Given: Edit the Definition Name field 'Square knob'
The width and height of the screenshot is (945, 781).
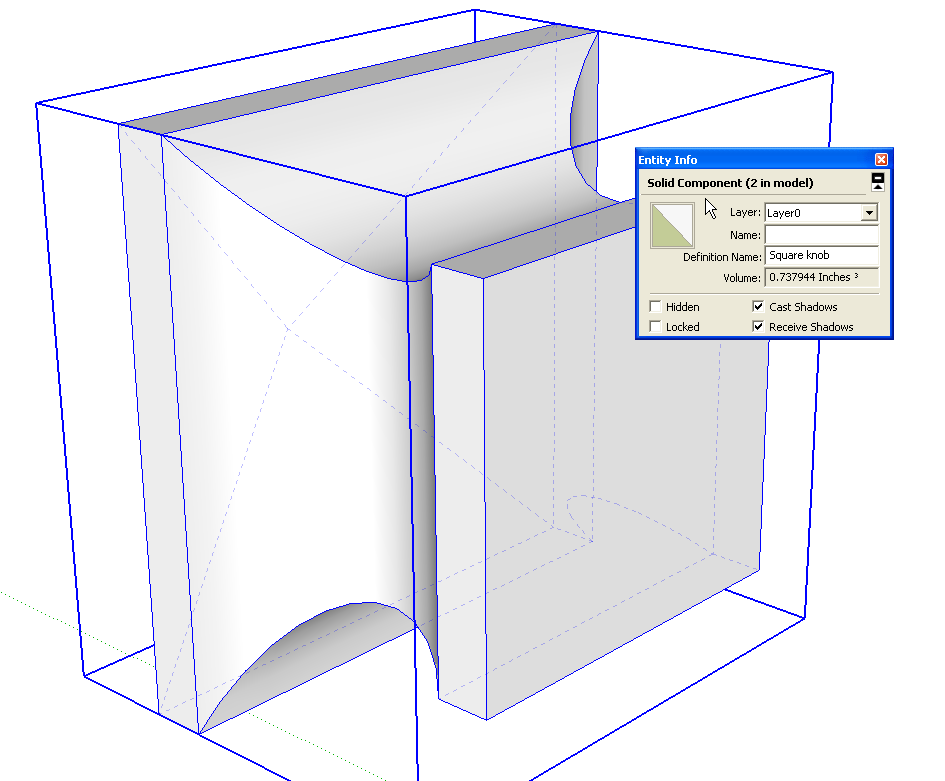Looking at the screenshot, I should [x=821, y=256].
